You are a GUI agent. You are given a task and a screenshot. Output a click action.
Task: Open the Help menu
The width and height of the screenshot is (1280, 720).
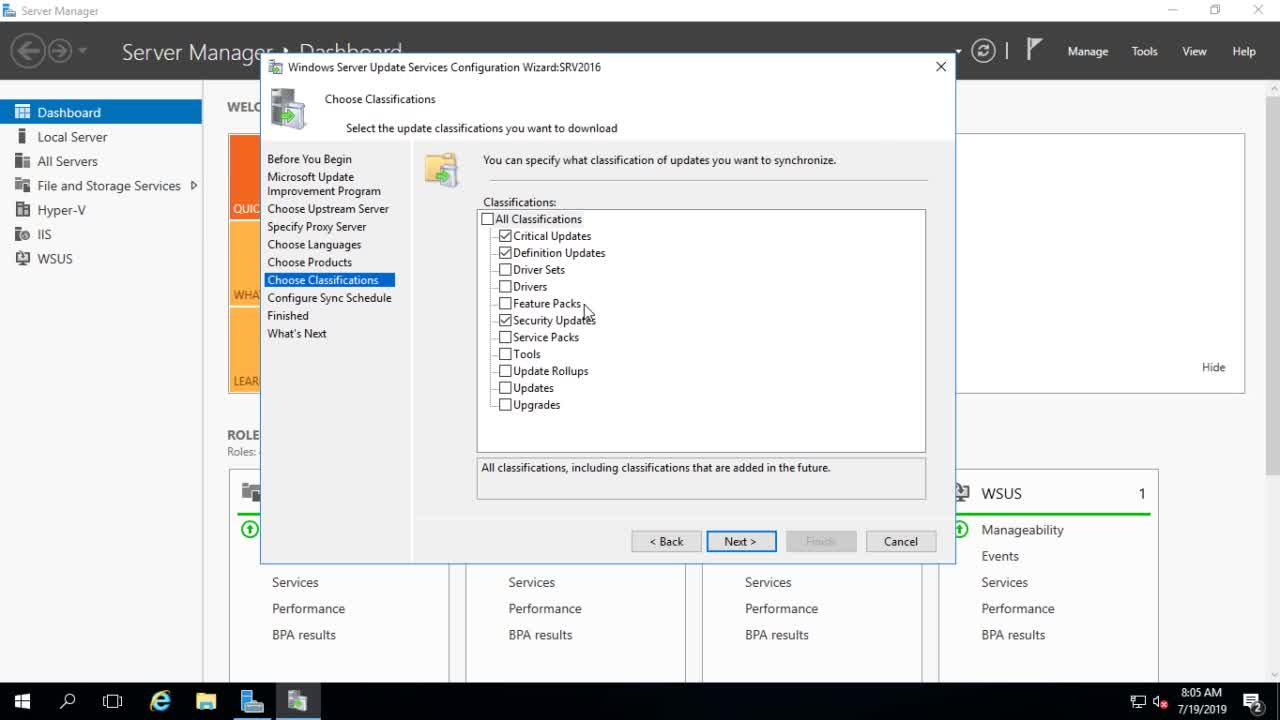tap(1244, 51)
